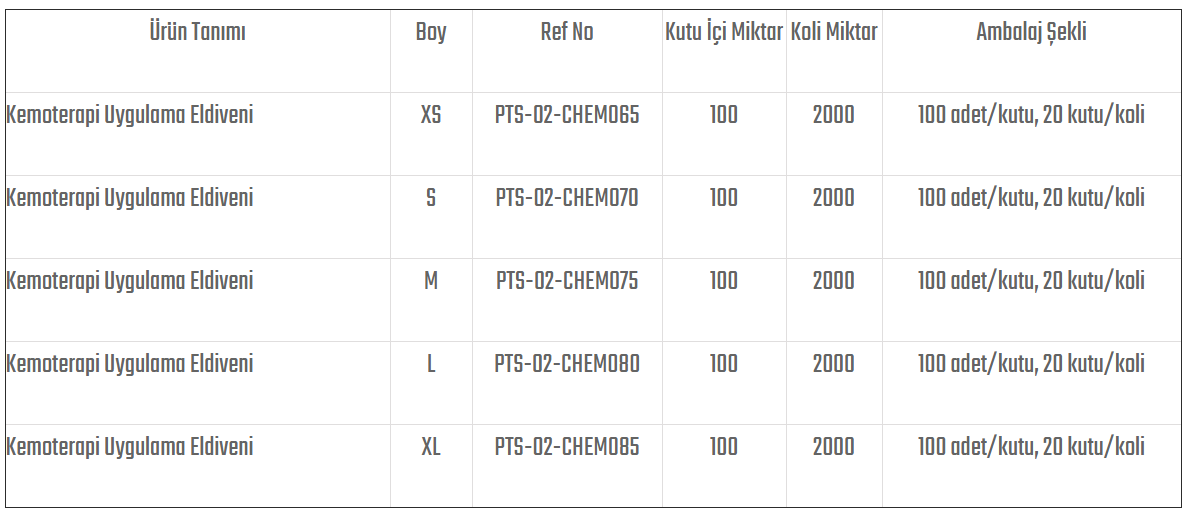Select reference number PTS-02-CHEM075
Viewport: 1190px width, 514px height.
click(x=567, y=281)
